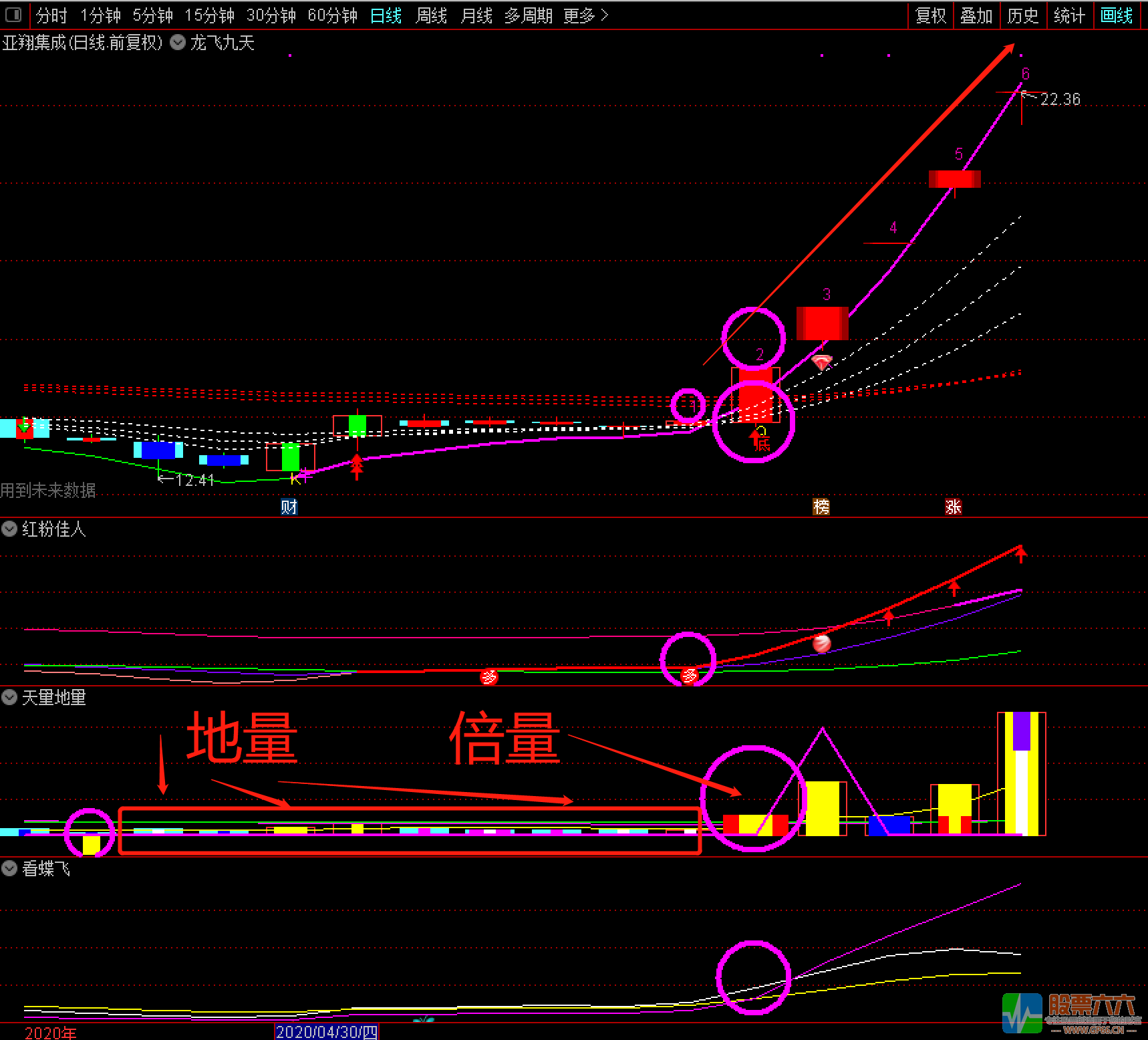Click the 财 marker icon under chart
1148x1040 pixels.
click(289, 507)
